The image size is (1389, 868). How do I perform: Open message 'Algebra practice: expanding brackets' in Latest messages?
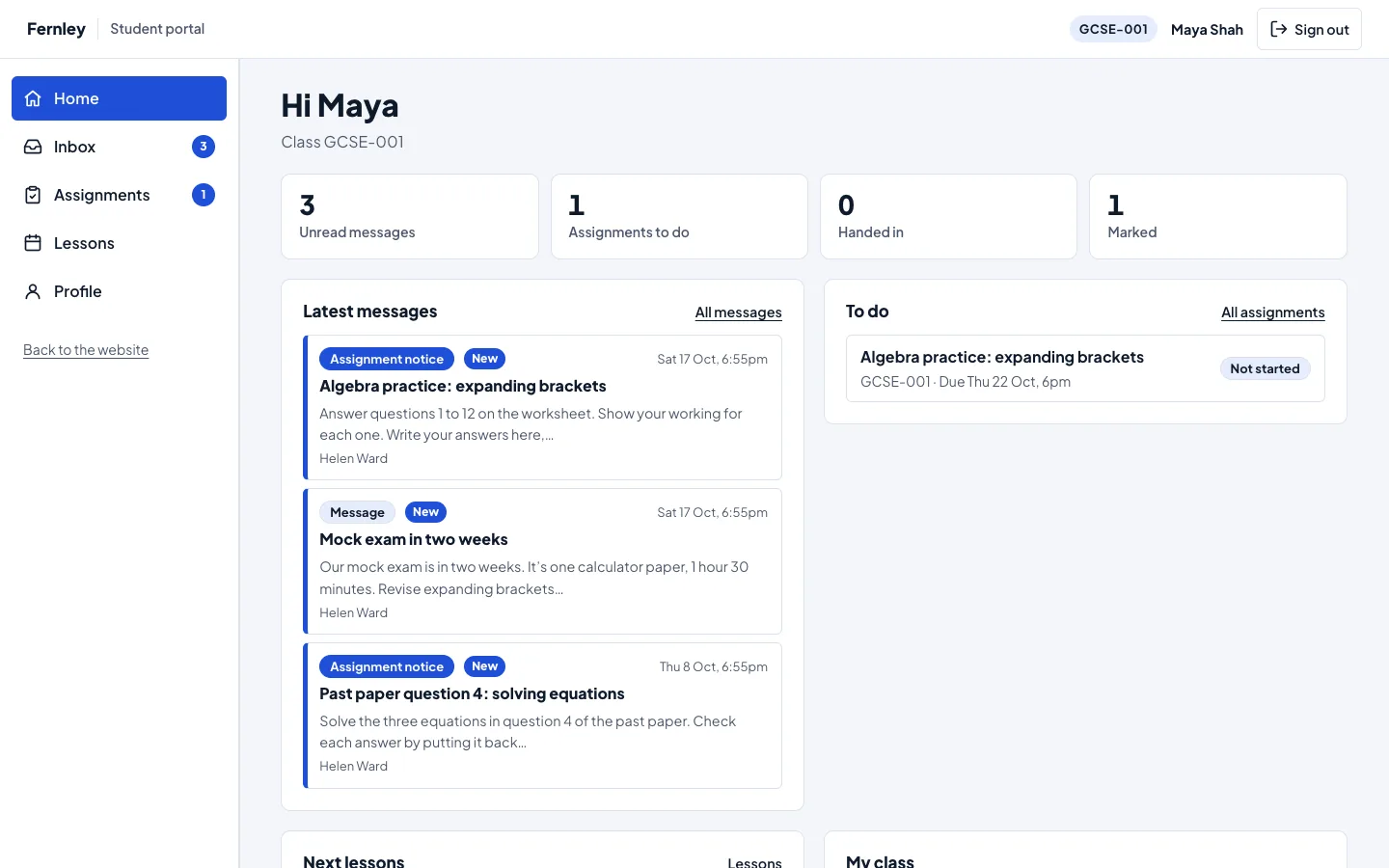(542, 407)
